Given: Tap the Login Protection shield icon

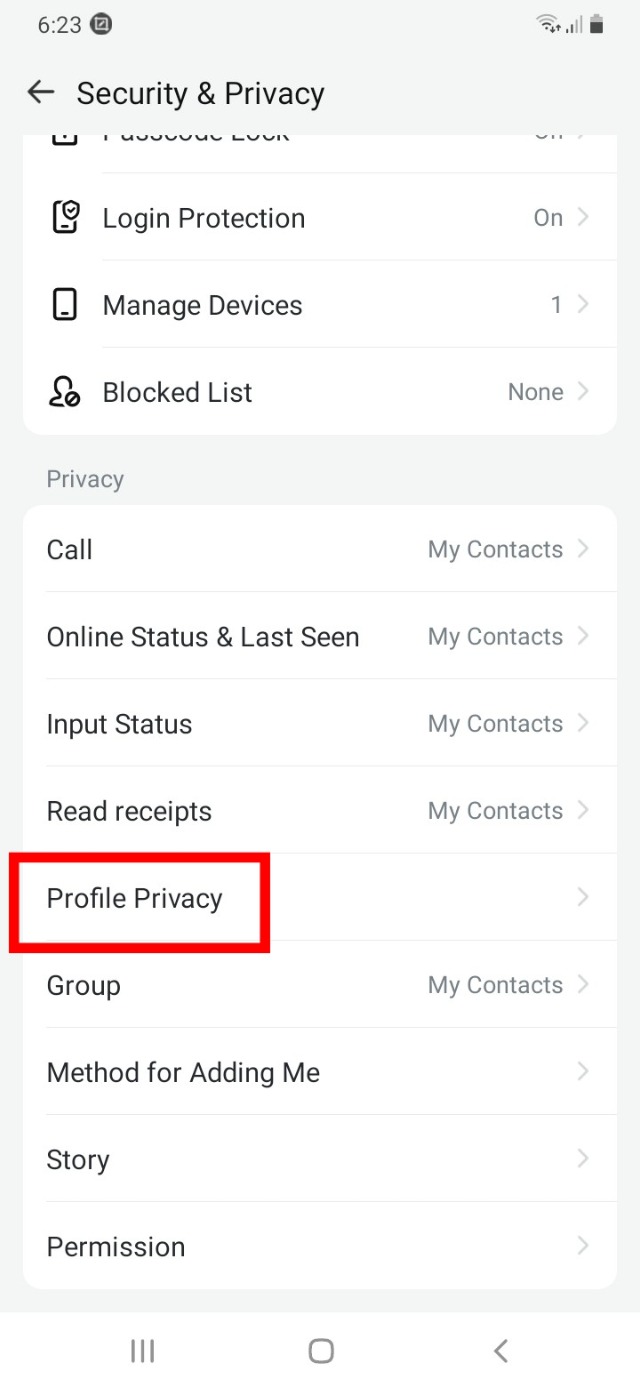Looking at the screenshot, I should pos(65,218).
